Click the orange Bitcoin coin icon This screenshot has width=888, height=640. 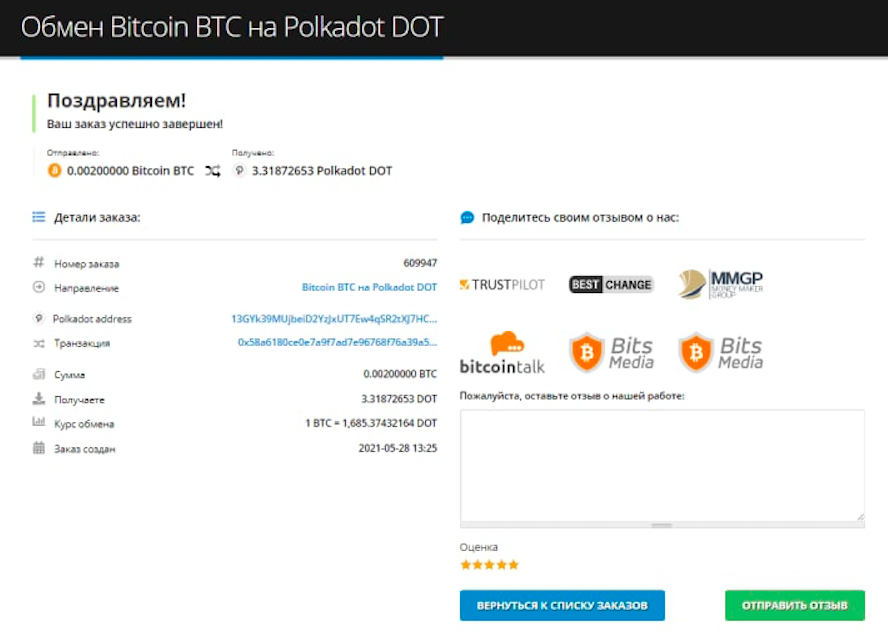[54, 170]
